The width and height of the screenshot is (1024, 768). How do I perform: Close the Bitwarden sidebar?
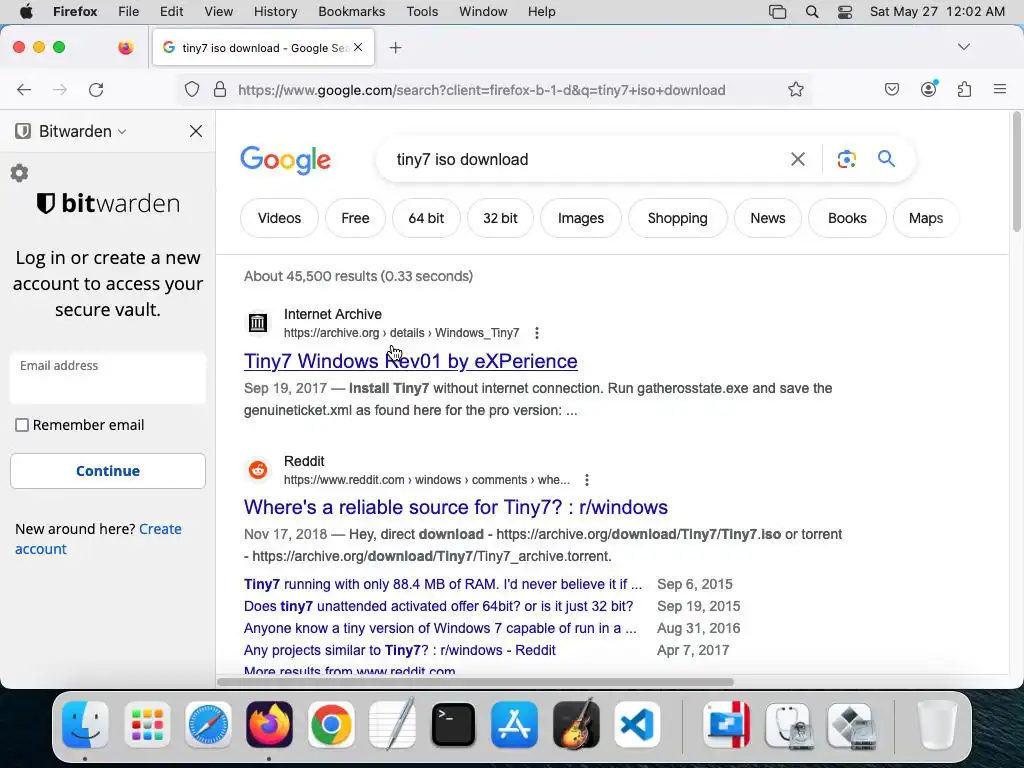point(195,131)
